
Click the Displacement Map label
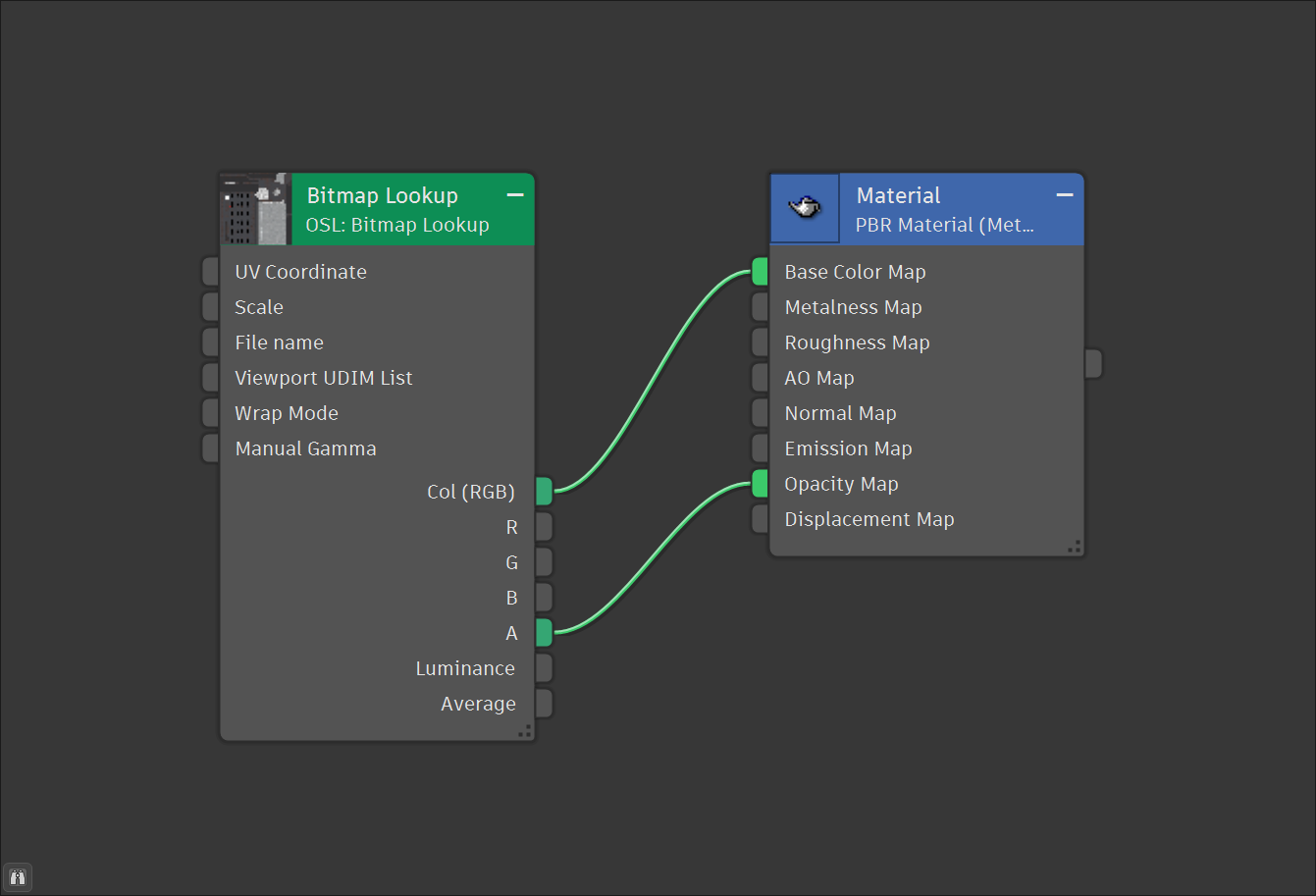pyautogui.click(x=869, y=519)
